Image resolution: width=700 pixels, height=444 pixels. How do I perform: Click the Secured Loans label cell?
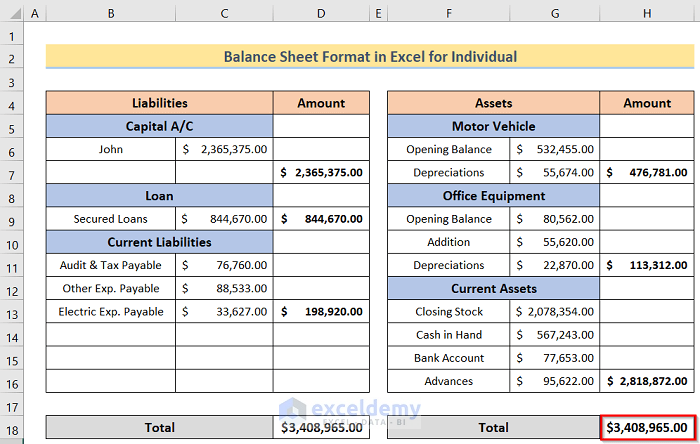tap(110, 219)
